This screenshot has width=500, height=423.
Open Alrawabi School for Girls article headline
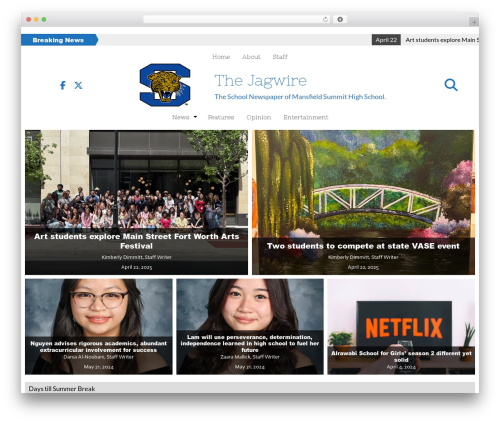tap(401, 356)
